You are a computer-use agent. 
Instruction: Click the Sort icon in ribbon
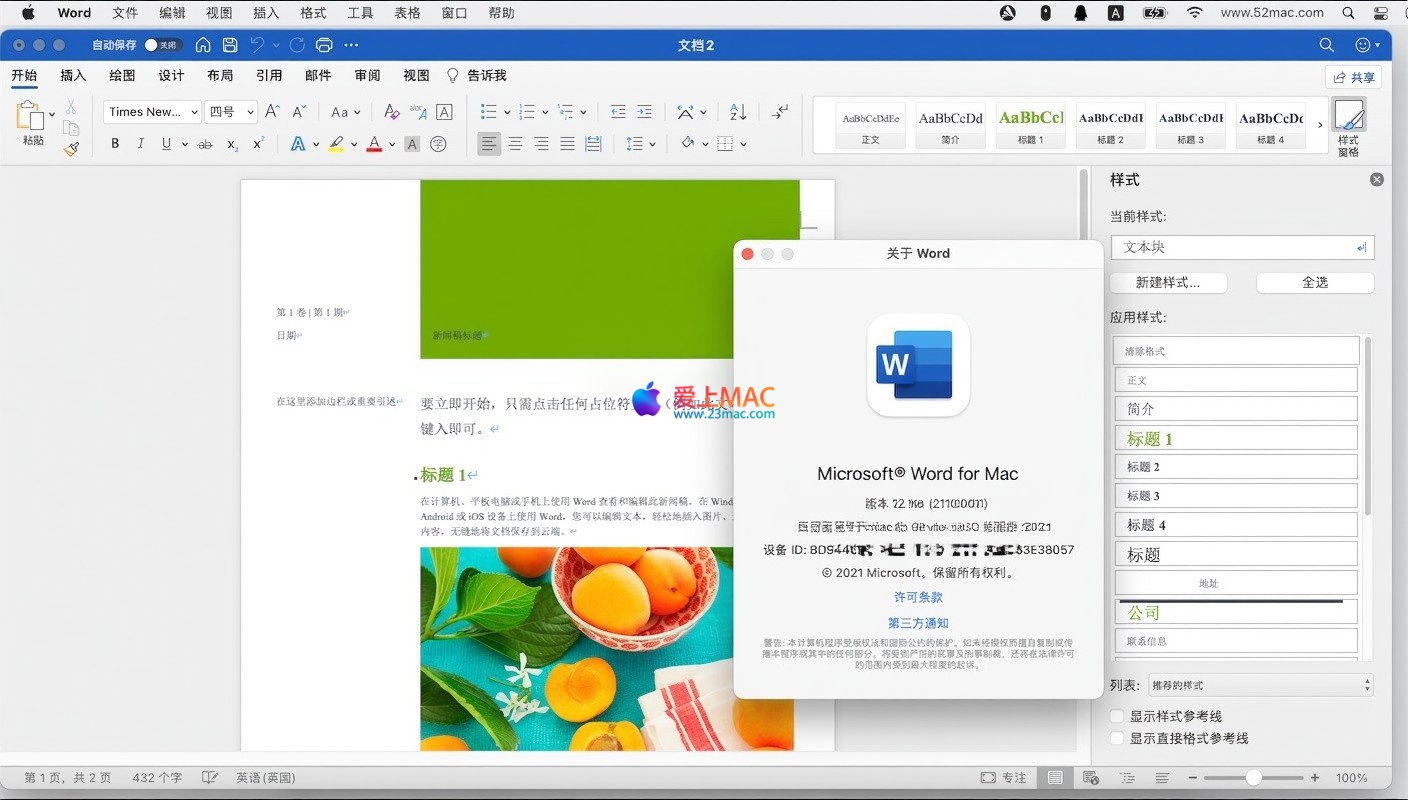738,112
